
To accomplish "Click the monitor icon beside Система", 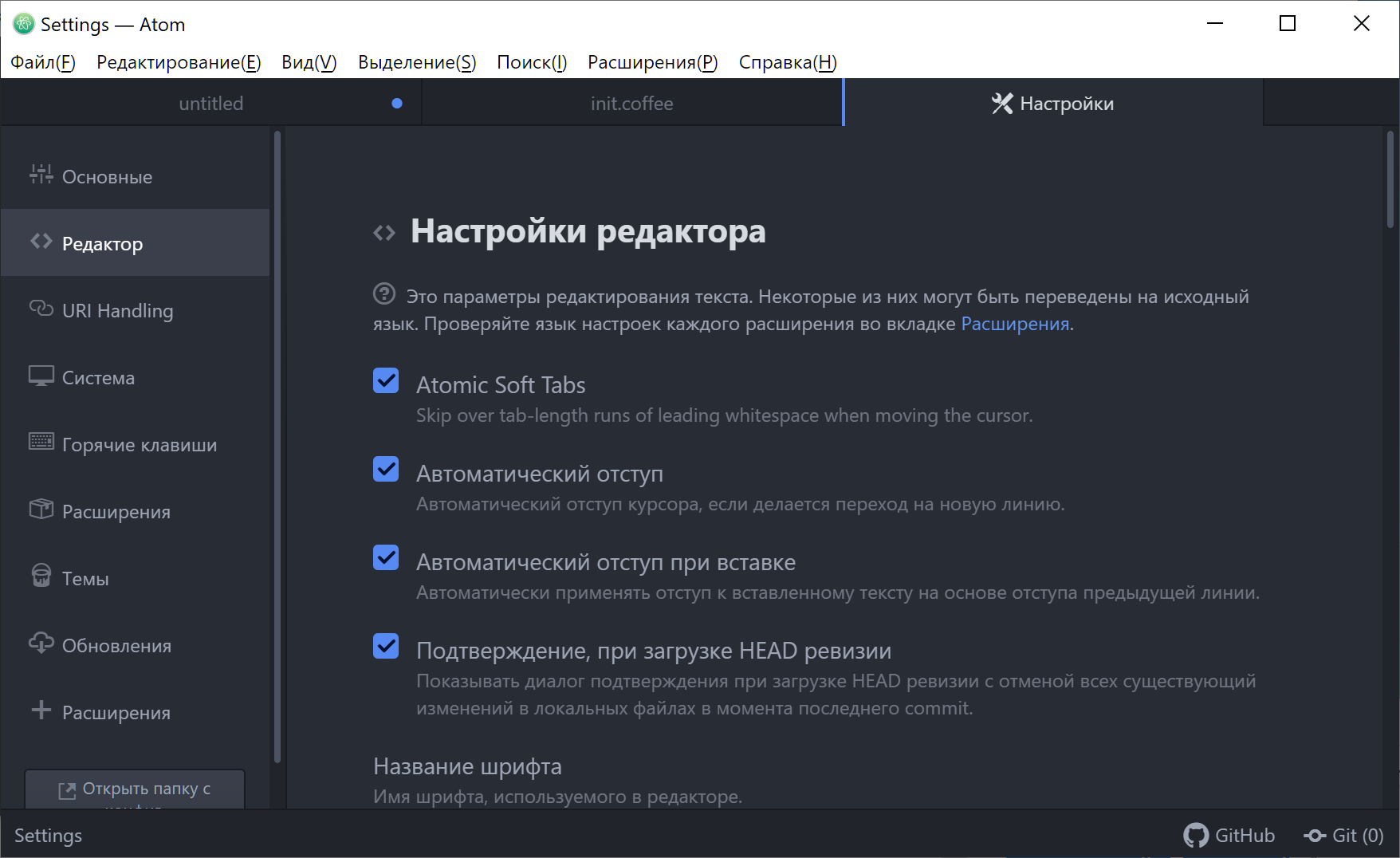I will tap(41, 376).
